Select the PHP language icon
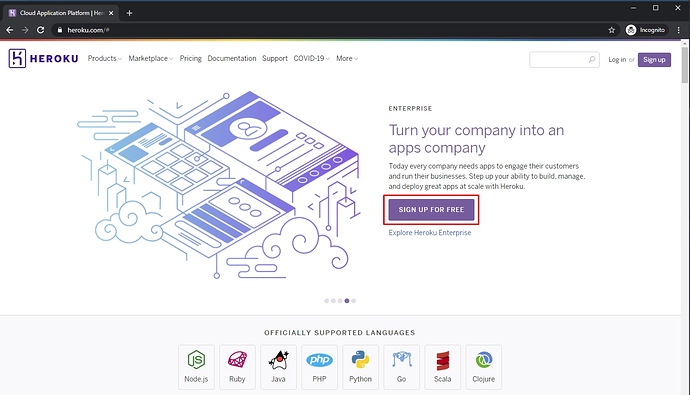This screenshot has width=690, height=395. [x=319, y=360]
